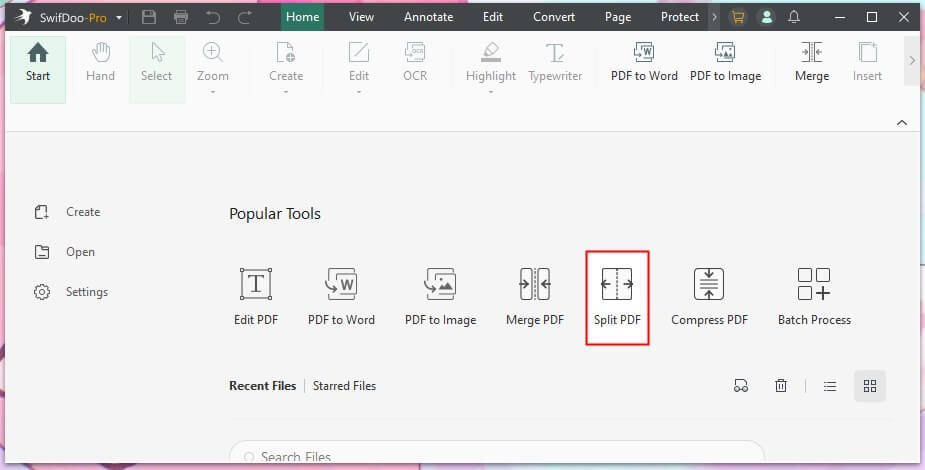Launch PDF to Word from Popular Tools
Screen dimensions: 925x470
pyautogui.click(x=341, y=297)
